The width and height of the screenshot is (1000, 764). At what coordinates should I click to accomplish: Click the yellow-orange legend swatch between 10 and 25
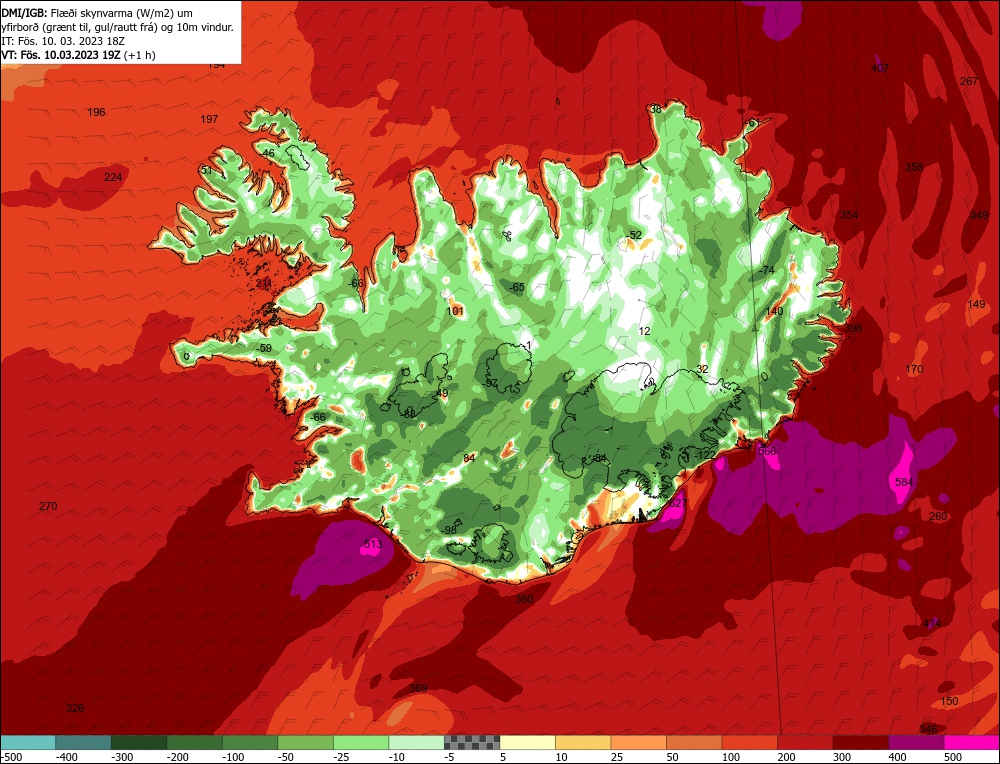[583, 742]
